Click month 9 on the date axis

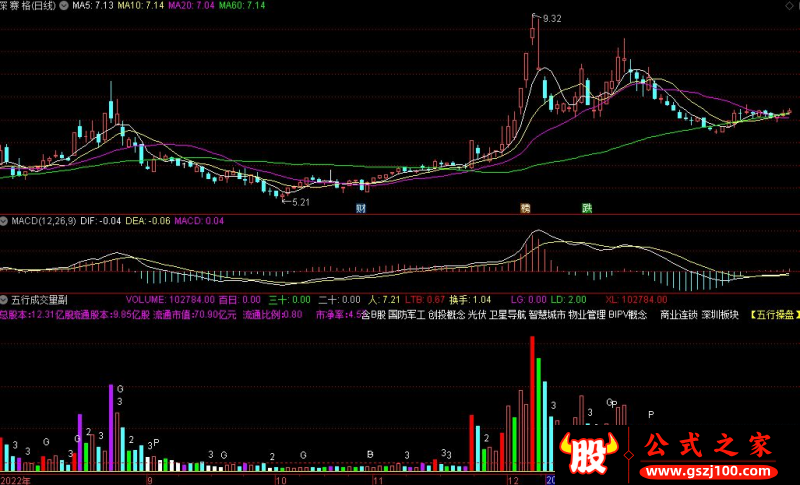point(149,480)
